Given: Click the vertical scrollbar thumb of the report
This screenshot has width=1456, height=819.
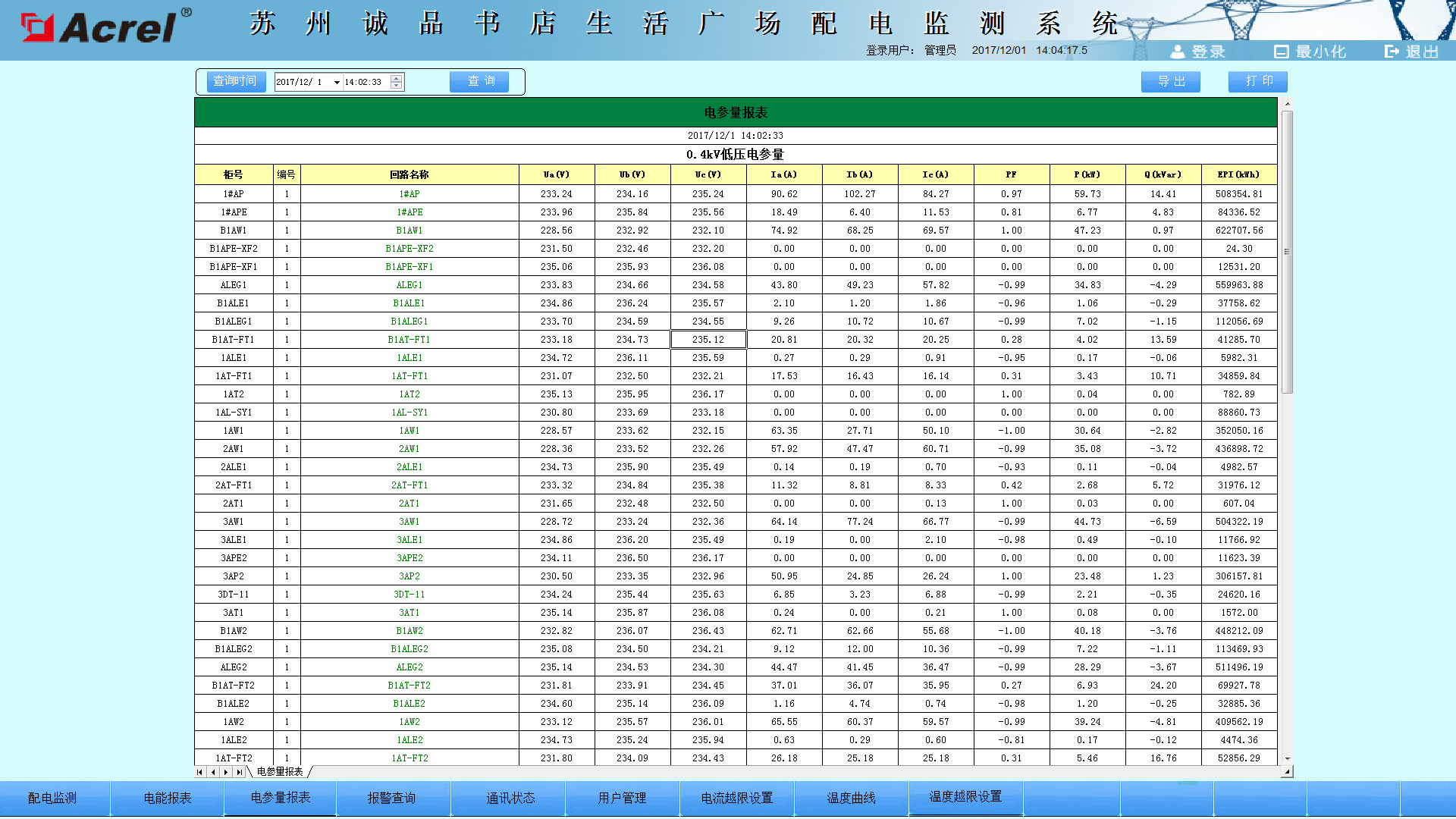Looking at the screenshot, I should tap(1287, 253).
